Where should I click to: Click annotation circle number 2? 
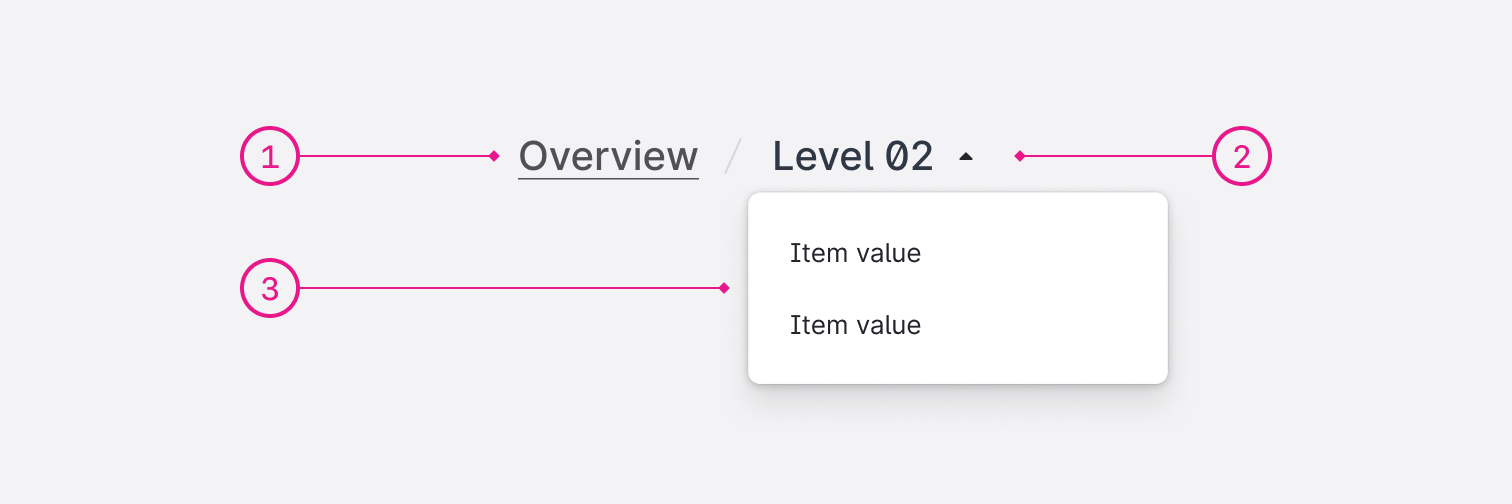(1241, 157)
